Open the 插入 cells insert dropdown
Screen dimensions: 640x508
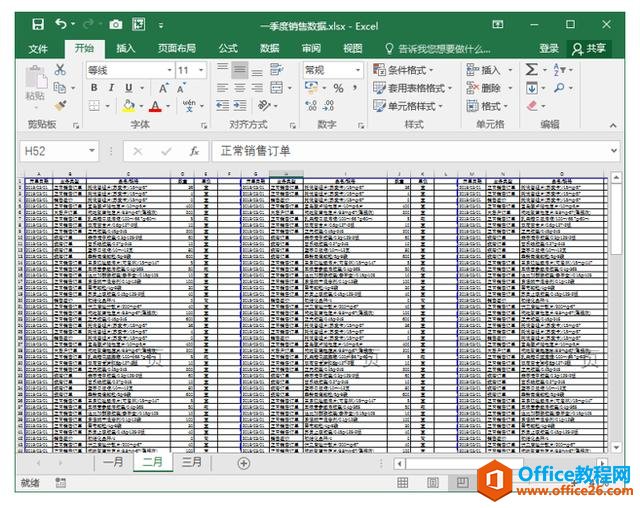pyautogui.click(x=510, y=70)
